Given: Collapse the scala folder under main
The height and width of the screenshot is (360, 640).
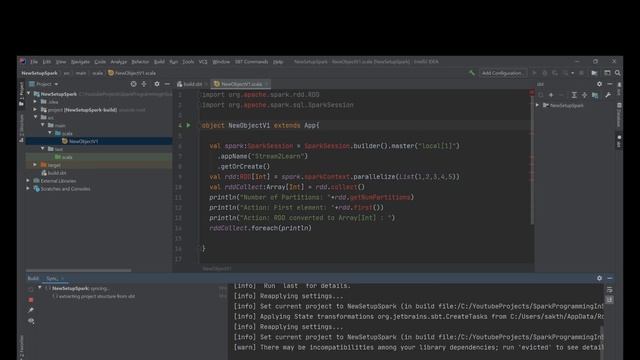Looking at the screenshot, I should click(x=50, y=133).
